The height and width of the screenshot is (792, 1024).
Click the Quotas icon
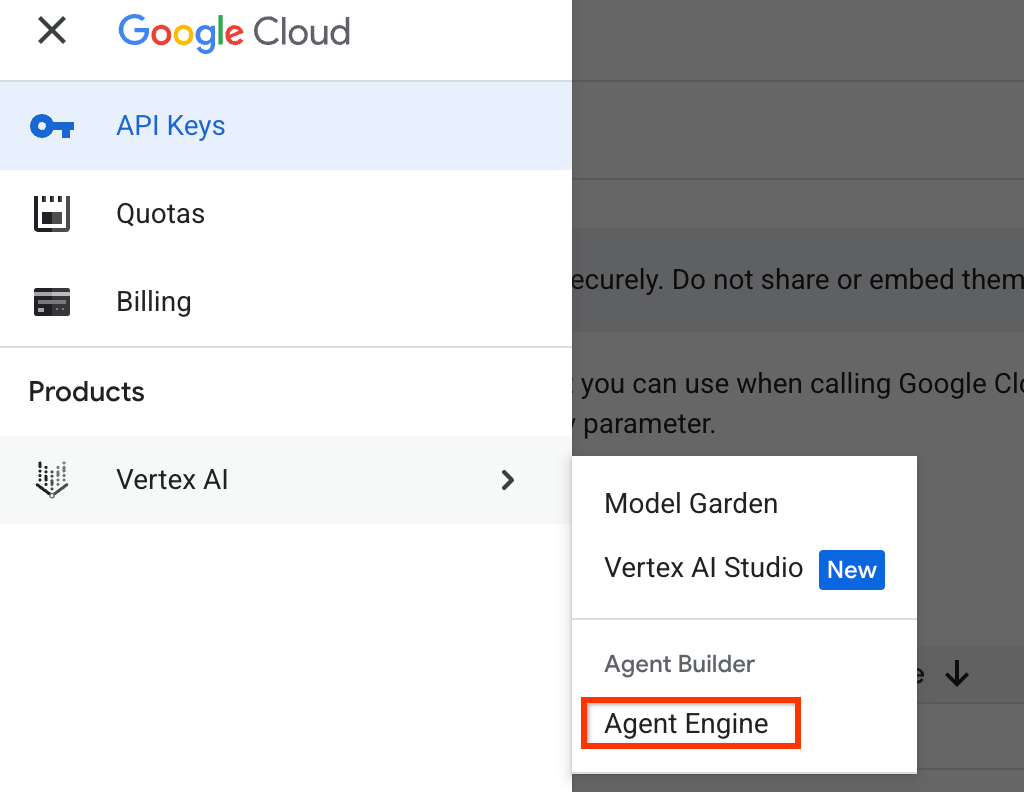click(52, 214)
